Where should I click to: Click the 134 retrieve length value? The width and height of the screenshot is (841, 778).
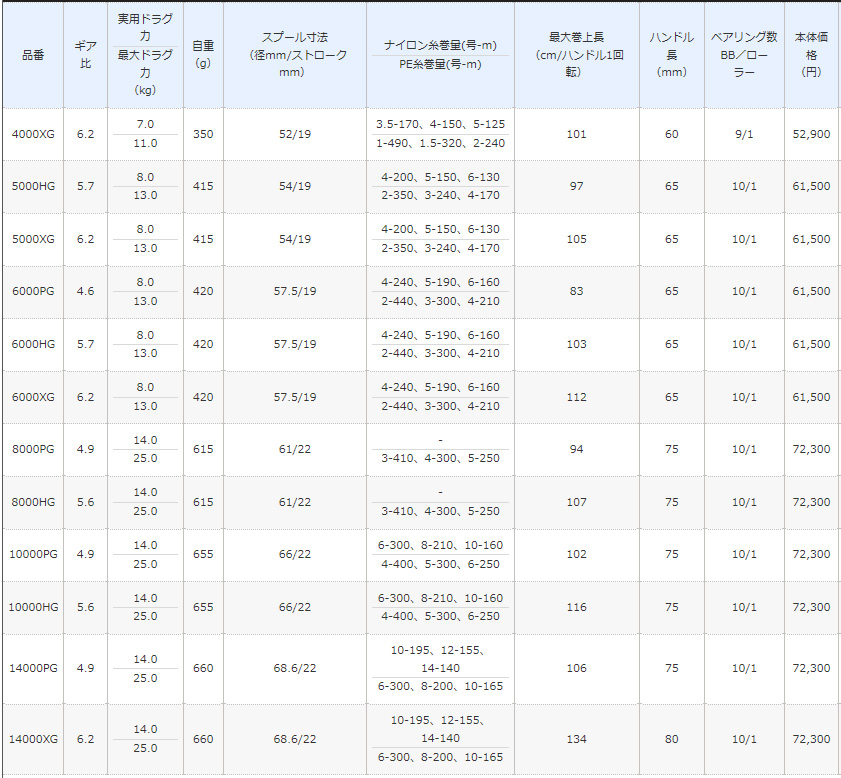click(577, 739)
